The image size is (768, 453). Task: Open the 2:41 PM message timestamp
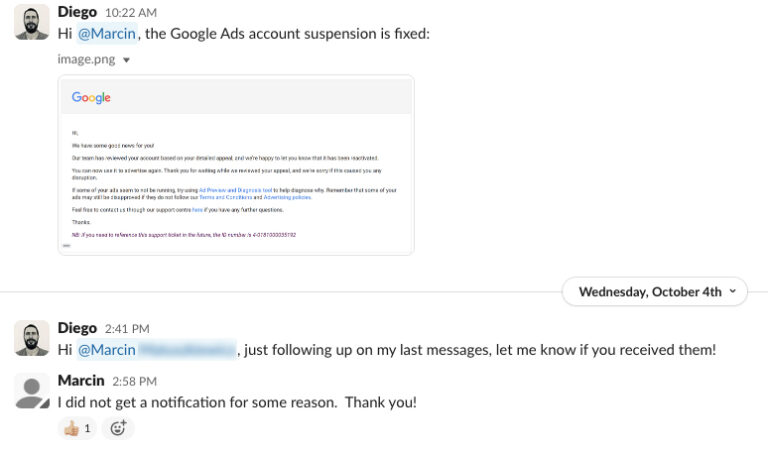[127, 329]
